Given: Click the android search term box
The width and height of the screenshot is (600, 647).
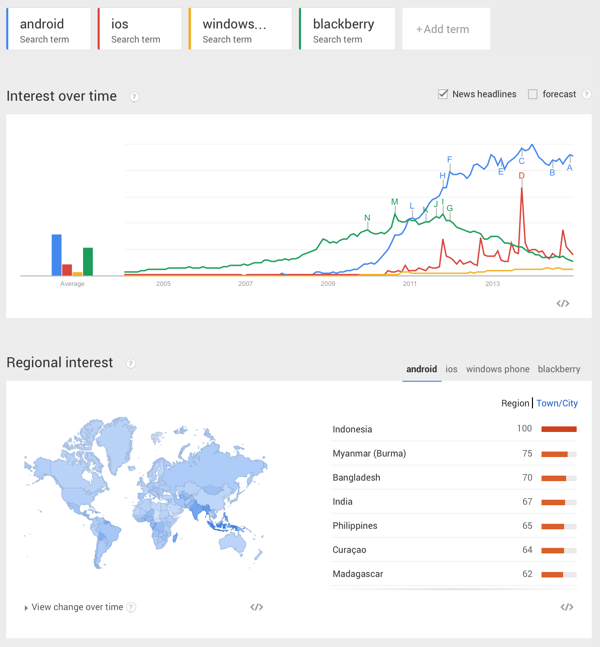Looking at the screenshot, I should (x=48, y=29).
